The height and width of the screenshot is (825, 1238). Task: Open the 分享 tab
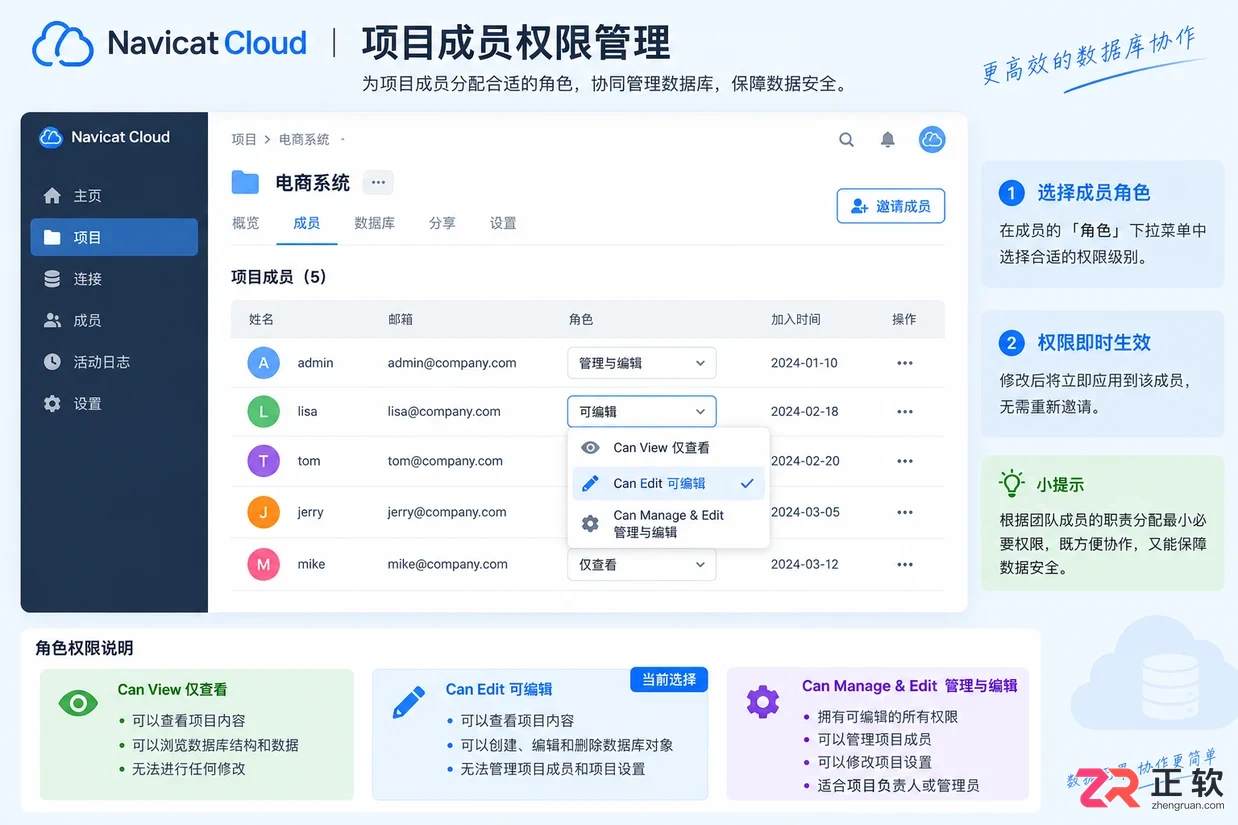(442, 223)
